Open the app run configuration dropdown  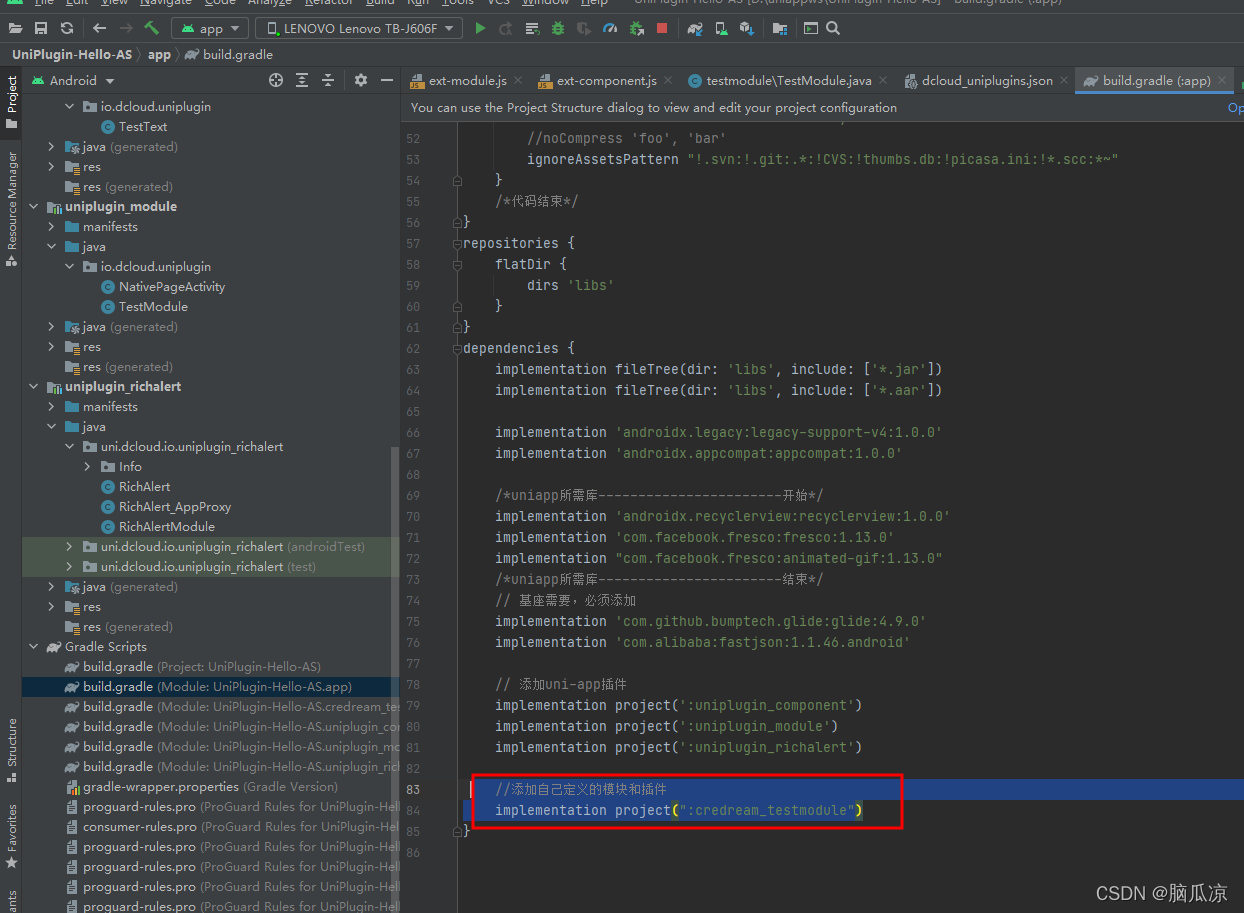[210, 28]
